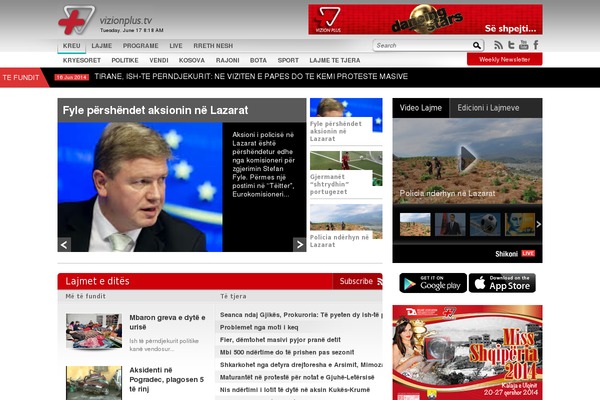
Task: Go to KRYESORET subsection
Action: pos(82,60)
